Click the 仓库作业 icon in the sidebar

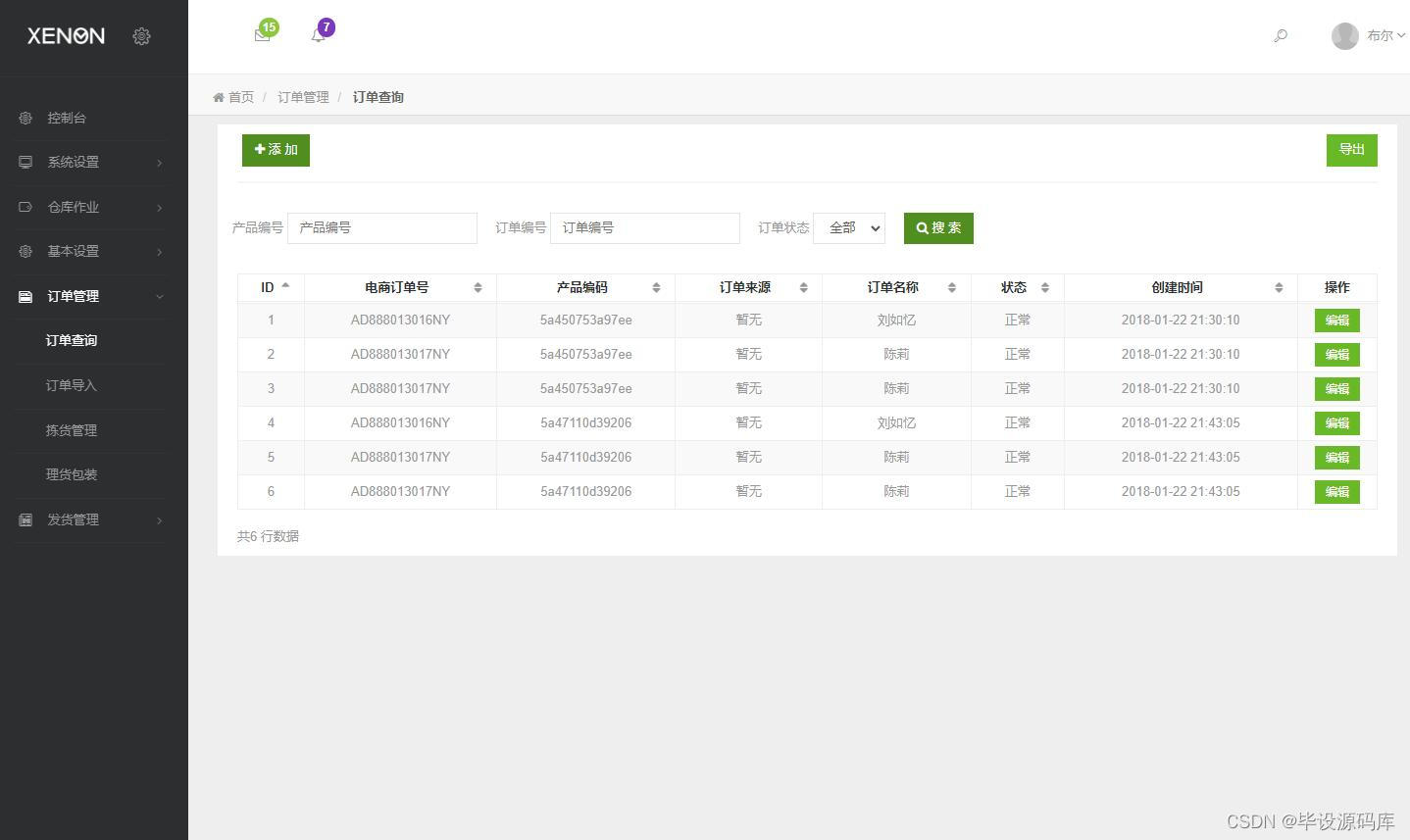[x=25, y=207]
